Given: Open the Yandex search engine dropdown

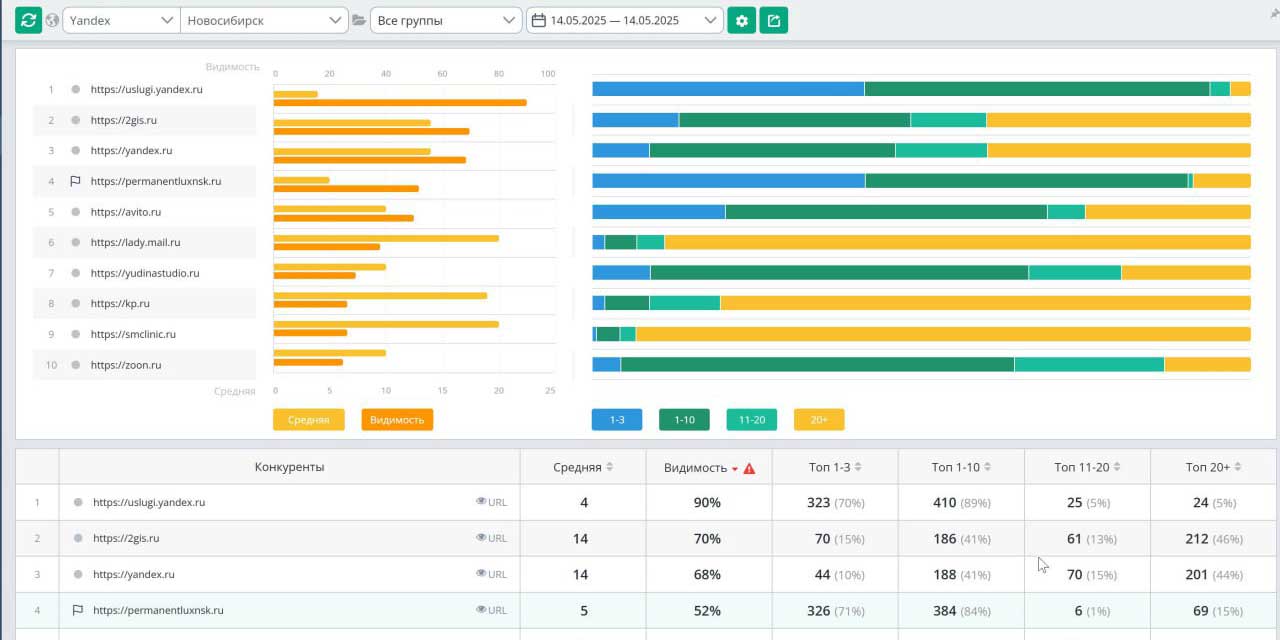Looking at the screenshot, I should [x=121, y=20].
